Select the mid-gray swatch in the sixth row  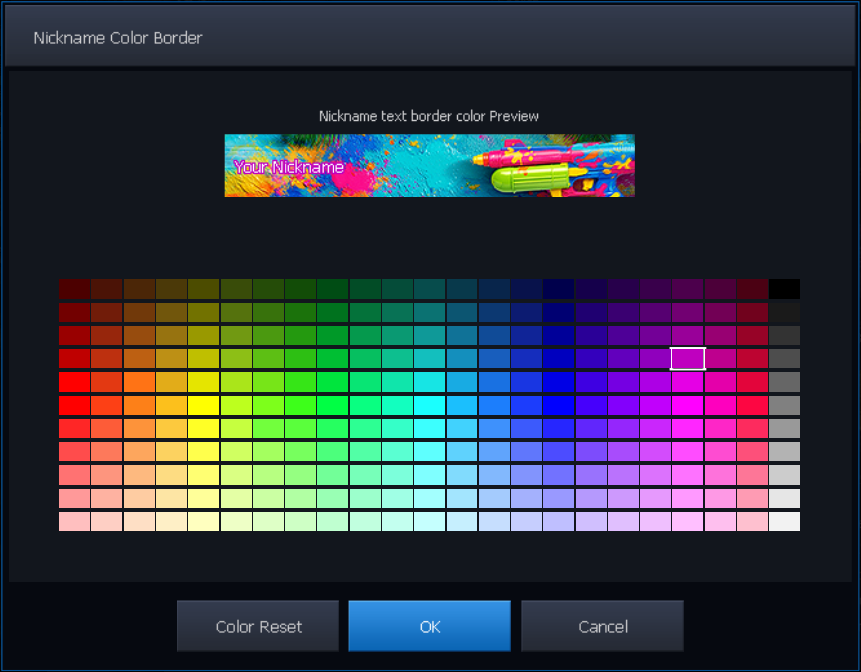click(784, 405)
